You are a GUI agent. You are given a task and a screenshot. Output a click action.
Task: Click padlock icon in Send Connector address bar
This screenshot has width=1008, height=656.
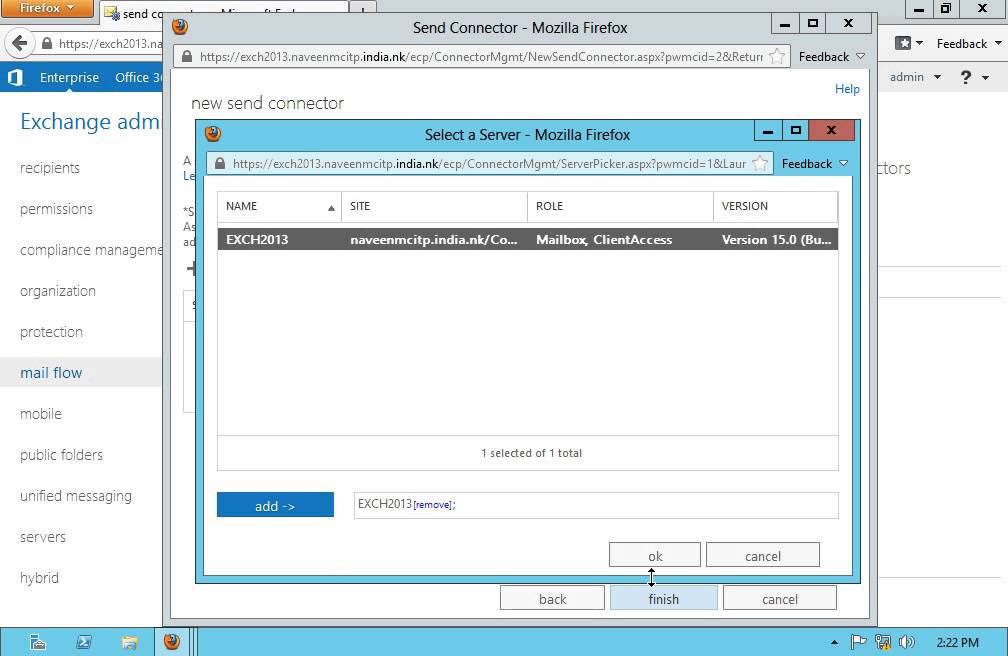coord(187,57)
